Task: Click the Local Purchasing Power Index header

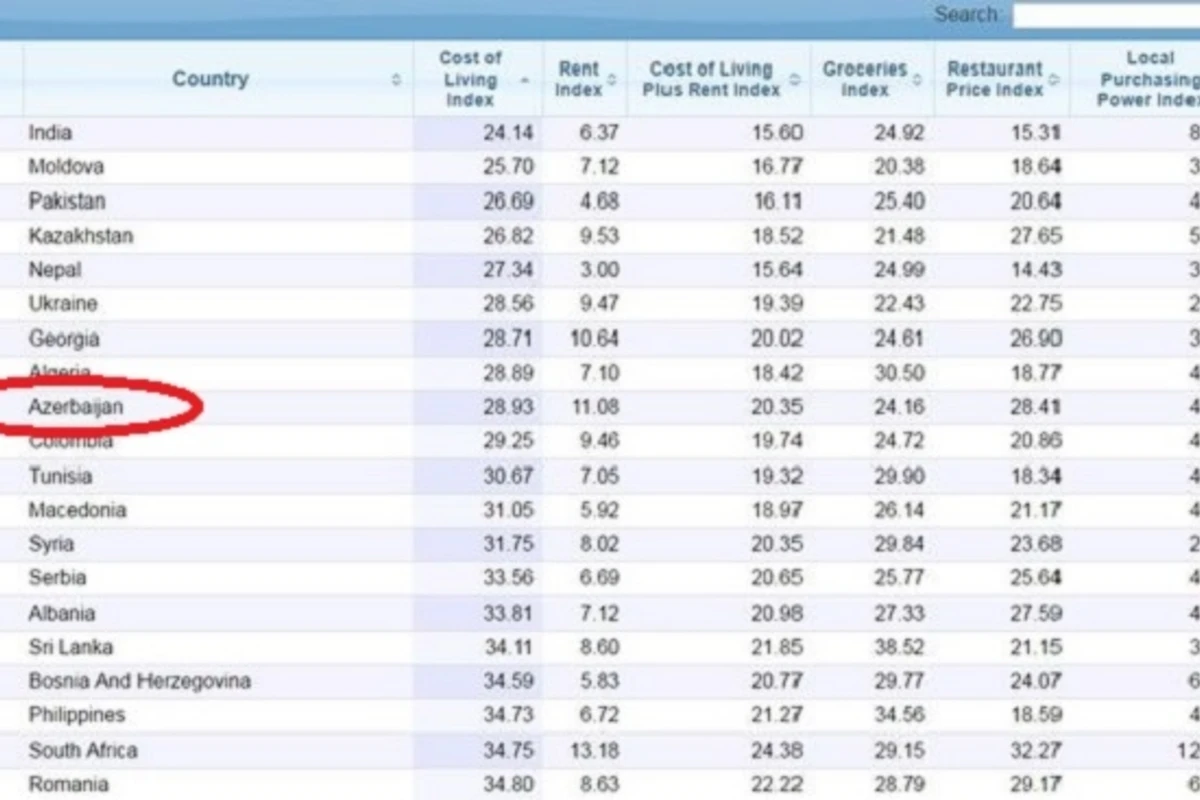Action: 1148,79
